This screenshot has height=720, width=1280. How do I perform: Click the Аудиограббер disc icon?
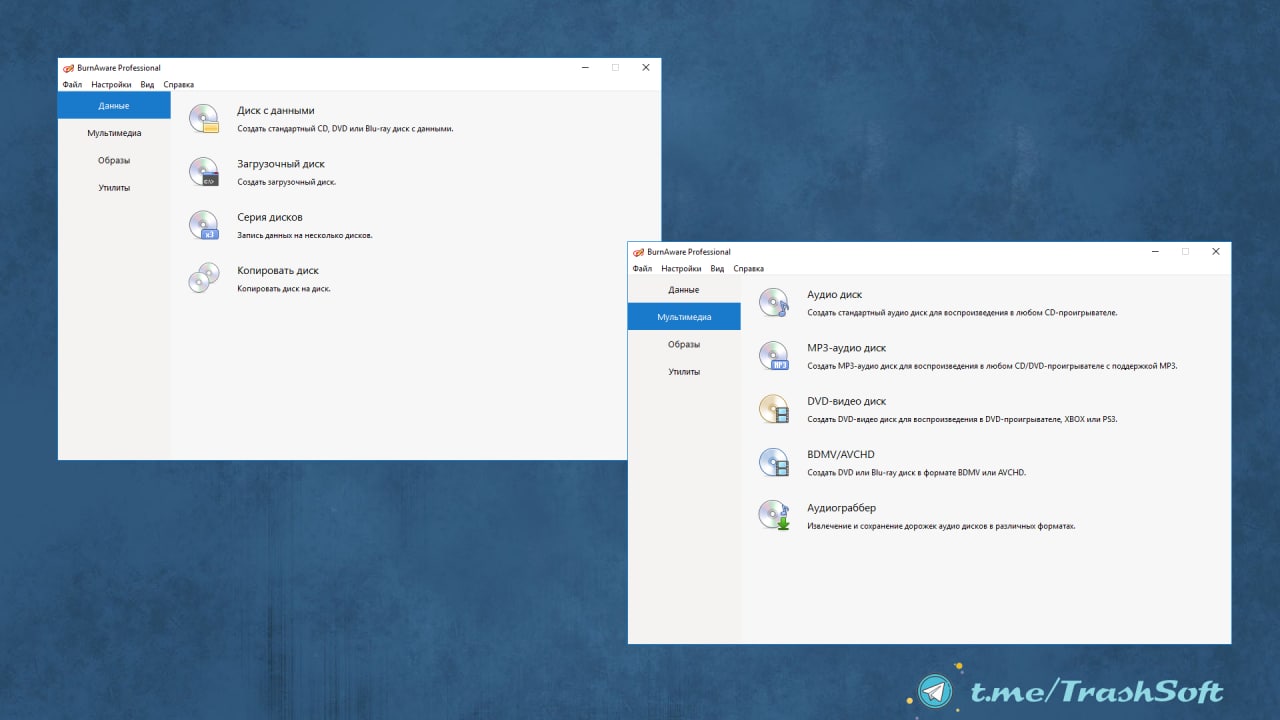click(x=774, y=515)
